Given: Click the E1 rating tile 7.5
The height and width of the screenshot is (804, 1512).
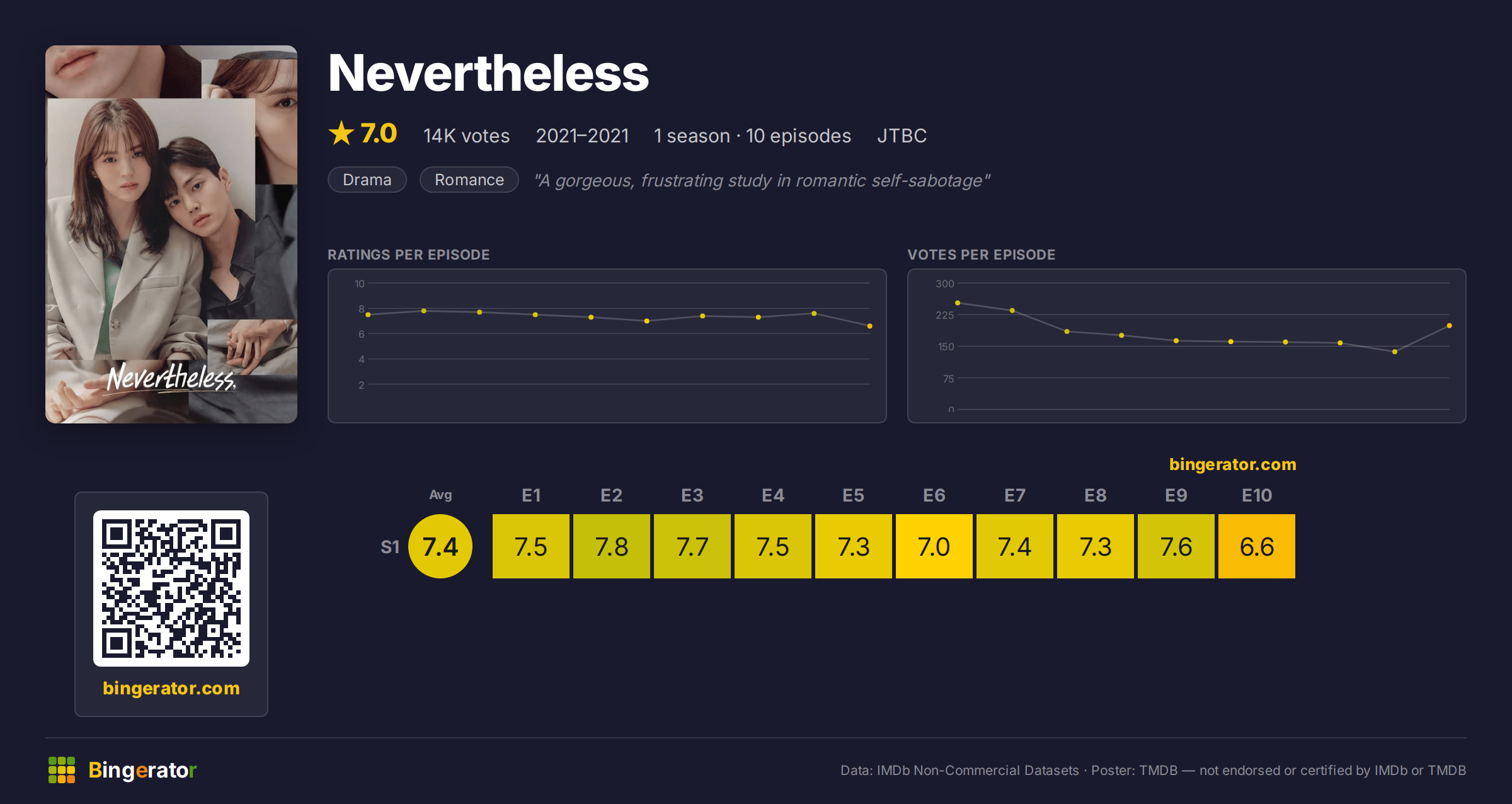Looking at the screenshot, I should (531, 546).
